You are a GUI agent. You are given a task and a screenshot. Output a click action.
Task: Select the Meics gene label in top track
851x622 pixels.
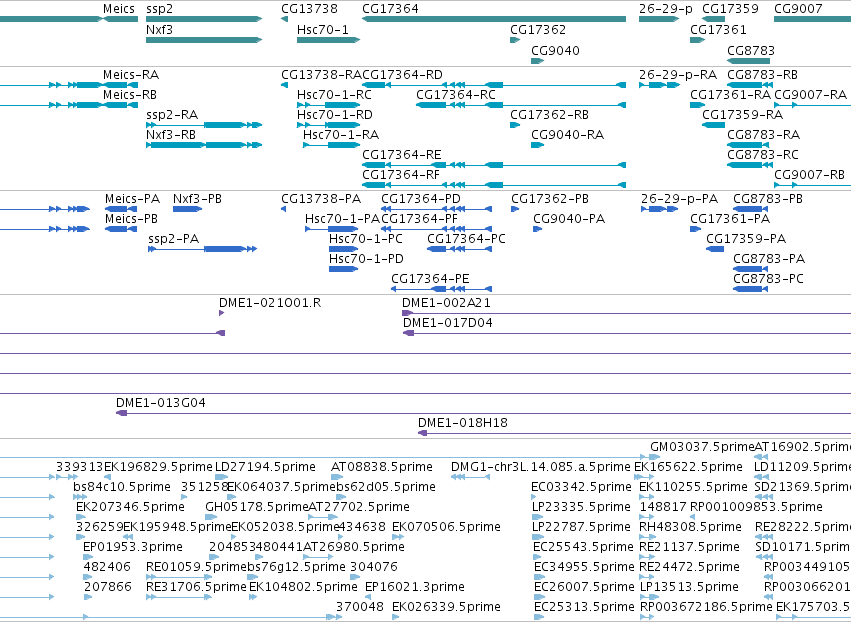pos(119,9)
